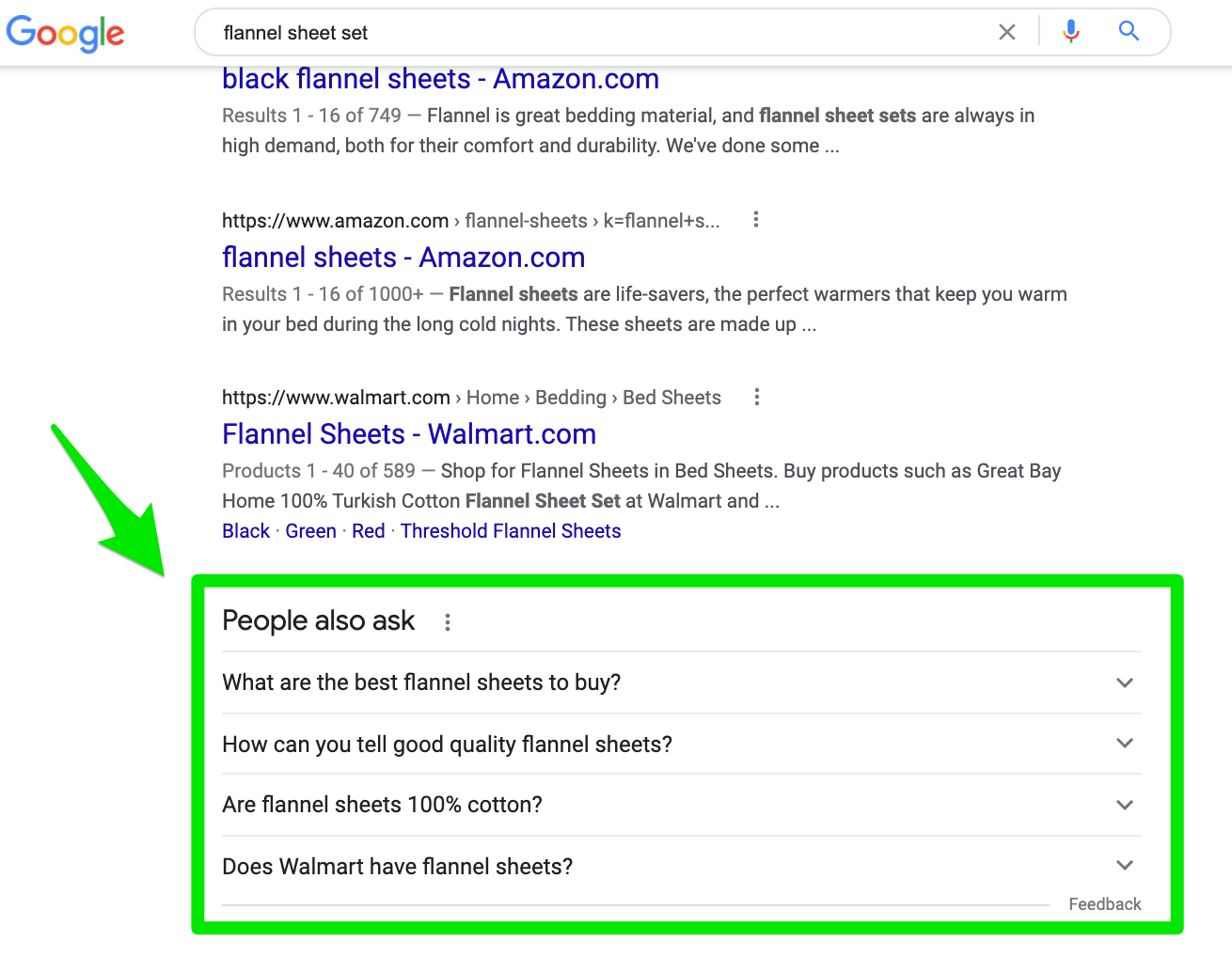Click the three-dot icon beside People also ask
This screenshot has width=1232, height=957.
448,621
